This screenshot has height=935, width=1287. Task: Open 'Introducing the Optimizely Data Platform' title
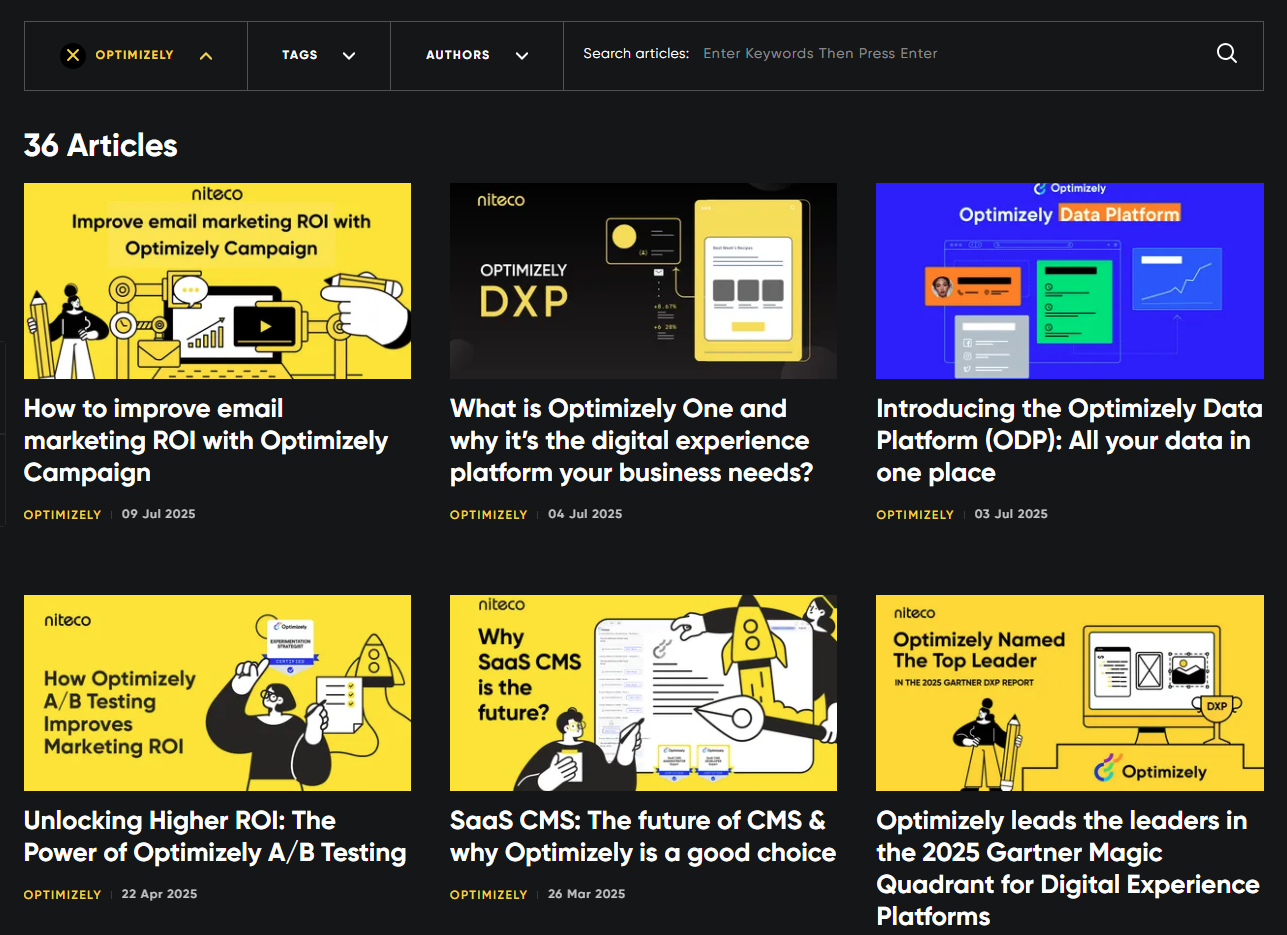point(1069,440)
